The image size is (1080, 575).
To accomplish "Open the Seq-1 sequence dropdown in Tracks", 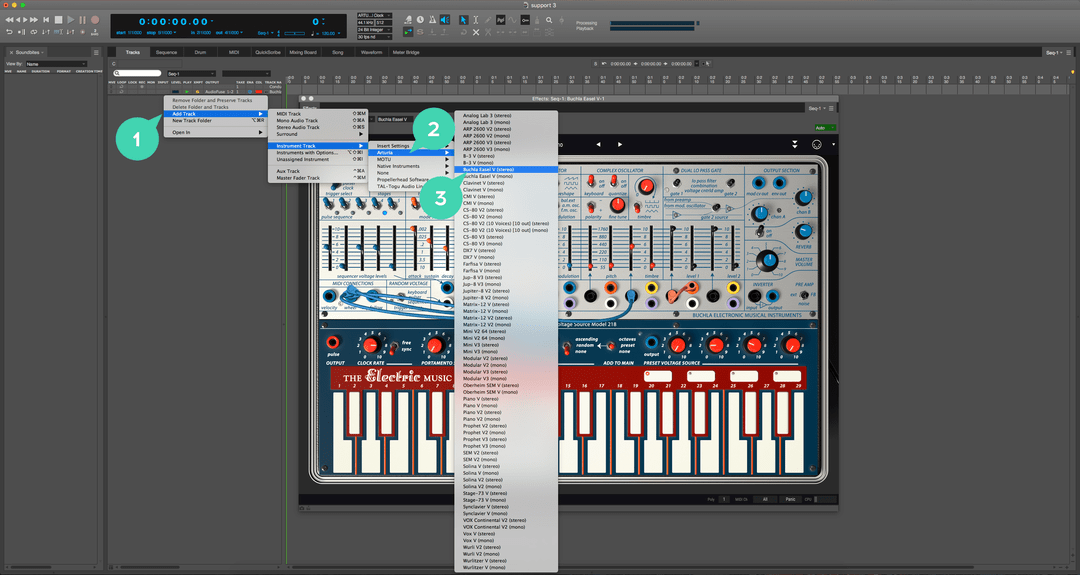I will coord(191,73).
